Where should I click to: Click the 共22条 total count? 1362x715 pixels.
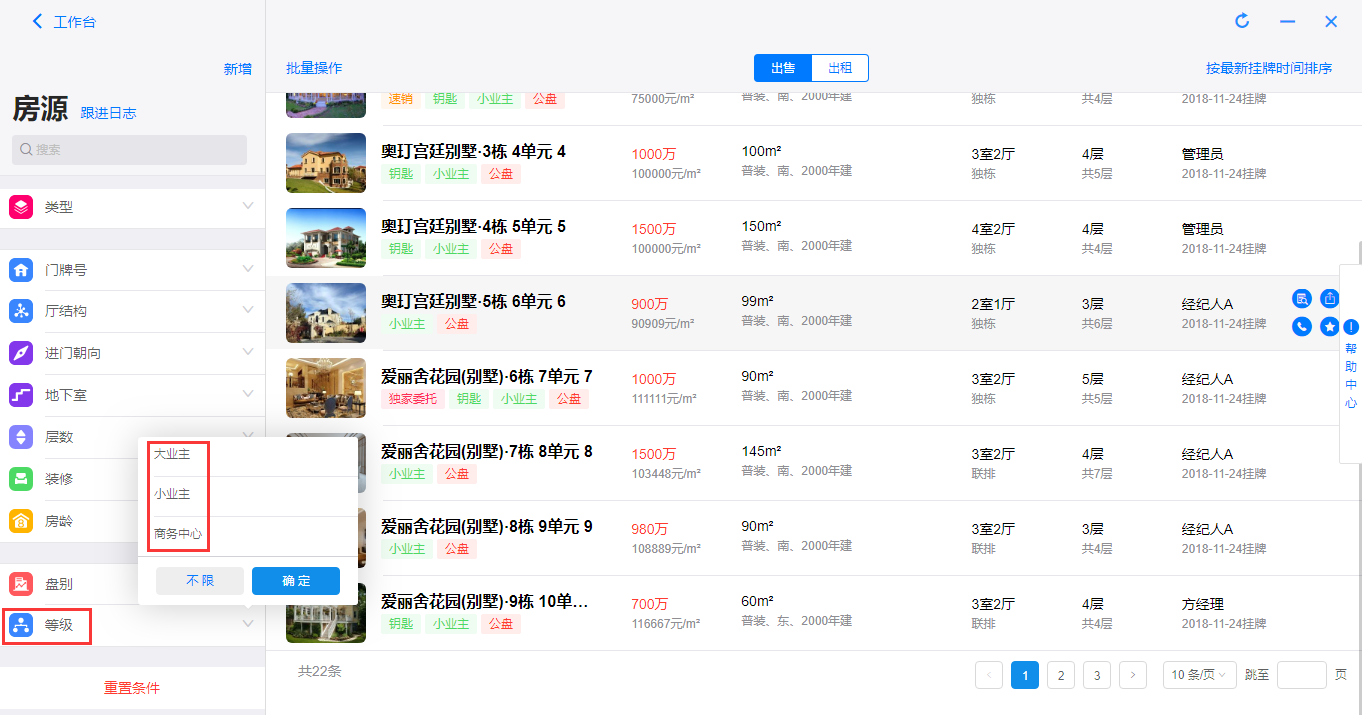point(320,671)
